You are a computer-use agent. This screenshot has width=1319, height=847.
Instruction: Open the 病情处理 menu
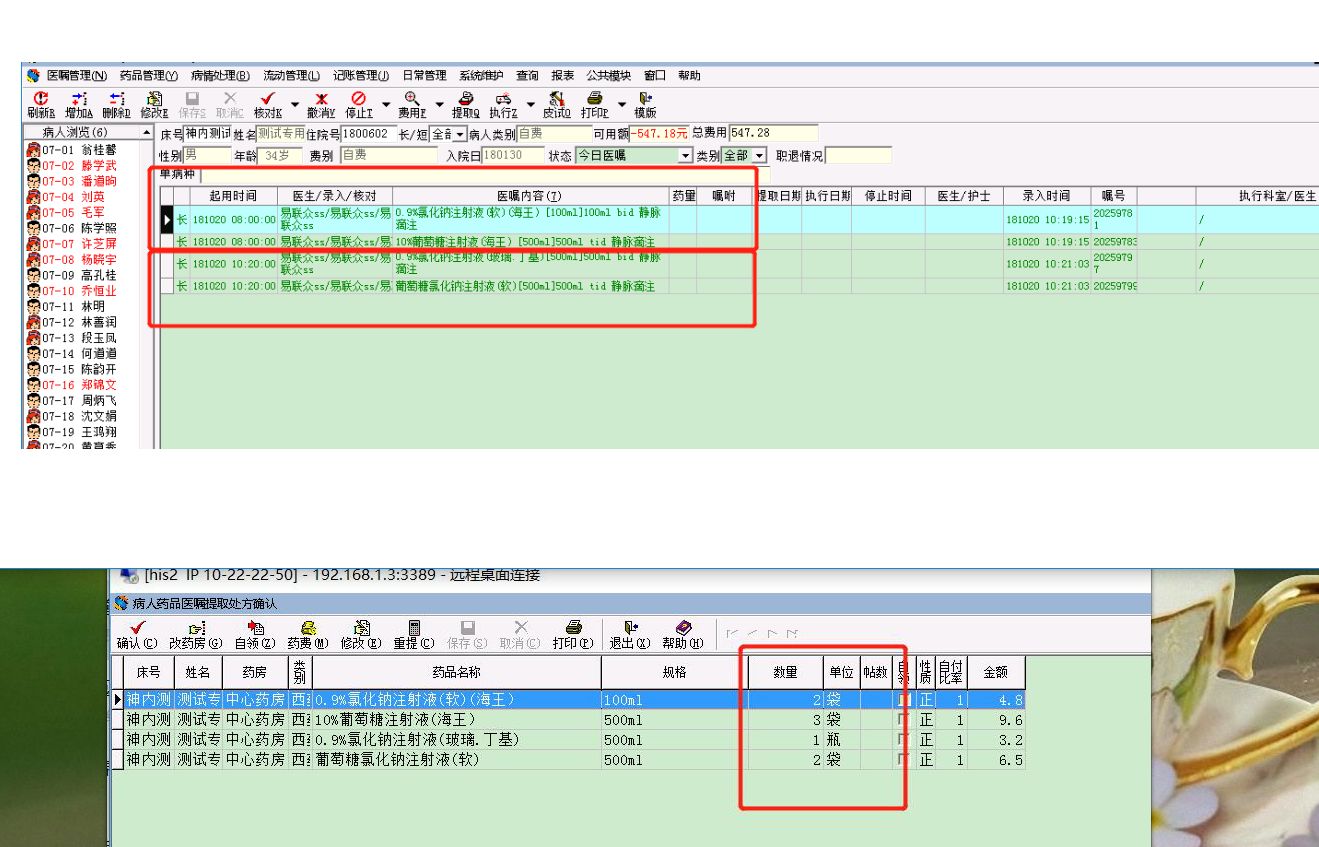pos(221,76)
